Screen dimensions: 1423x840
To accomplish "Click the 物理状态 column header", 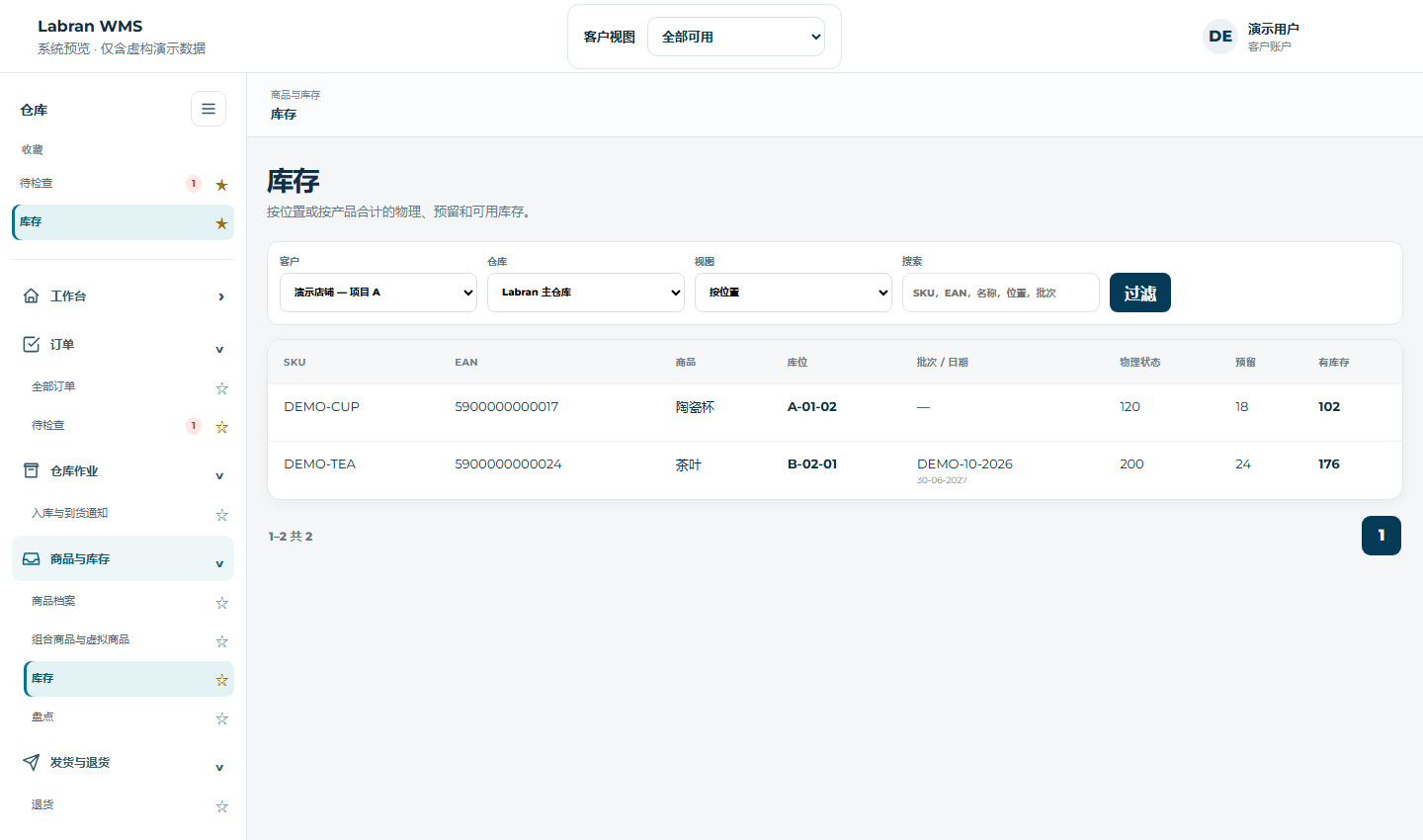I will coord(1140,363).
